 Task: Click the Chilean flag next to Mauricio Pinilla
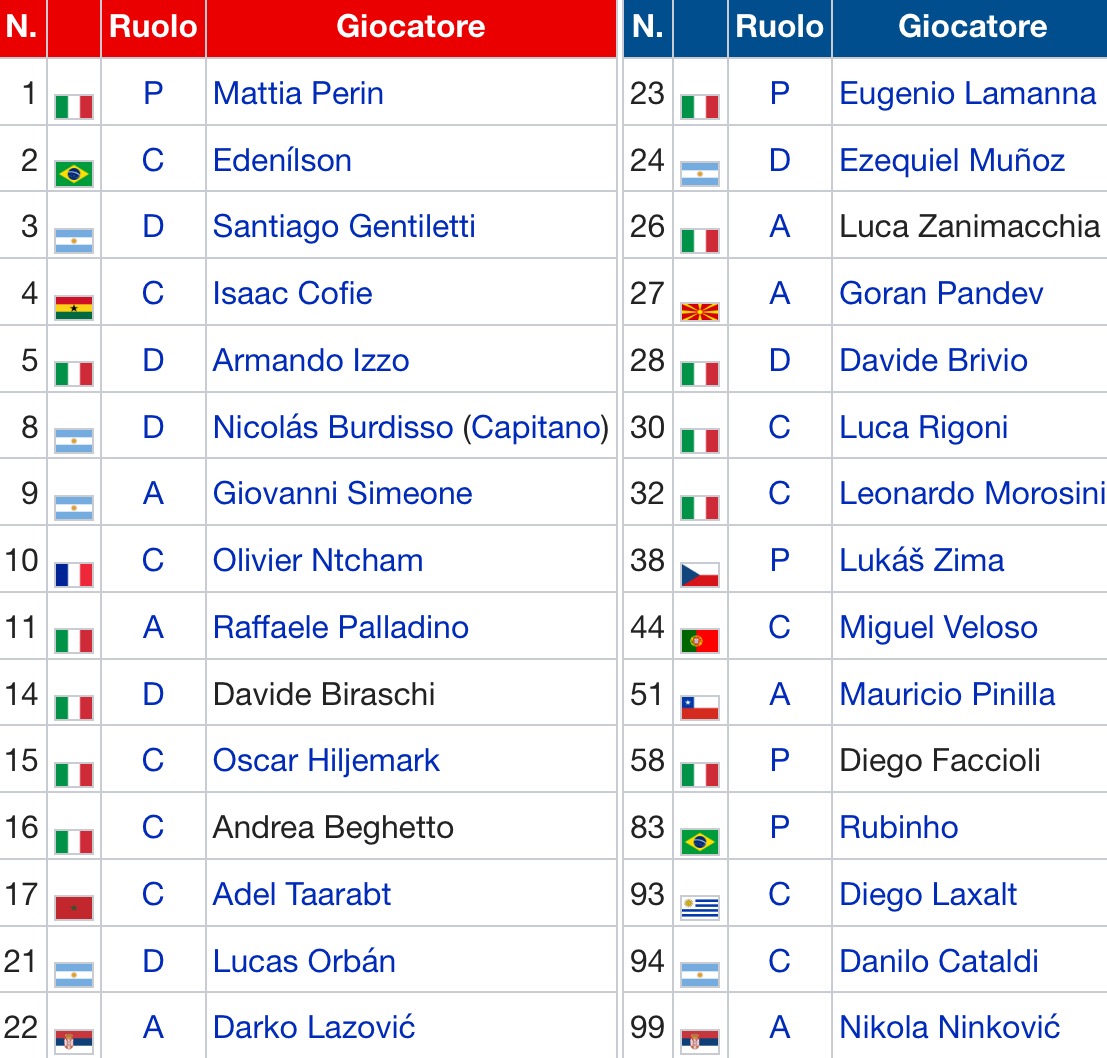700,708
